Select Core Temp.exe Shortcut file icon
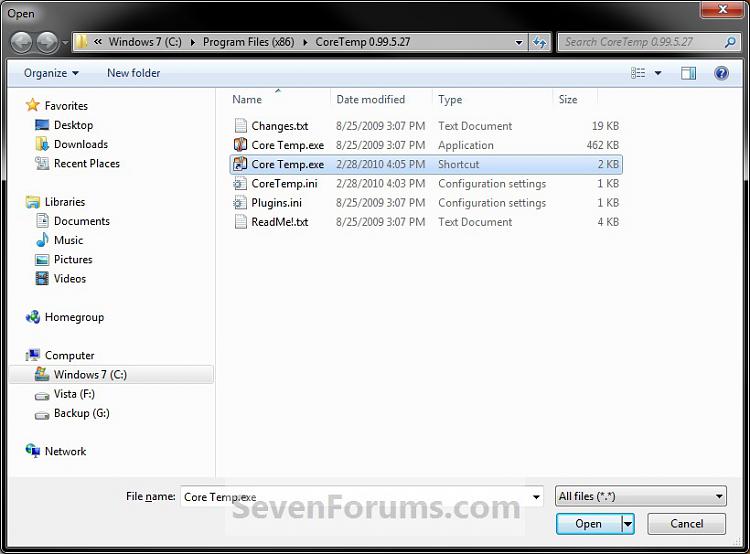750x554 pixels. pyautogui.click(x=240, y=164)
